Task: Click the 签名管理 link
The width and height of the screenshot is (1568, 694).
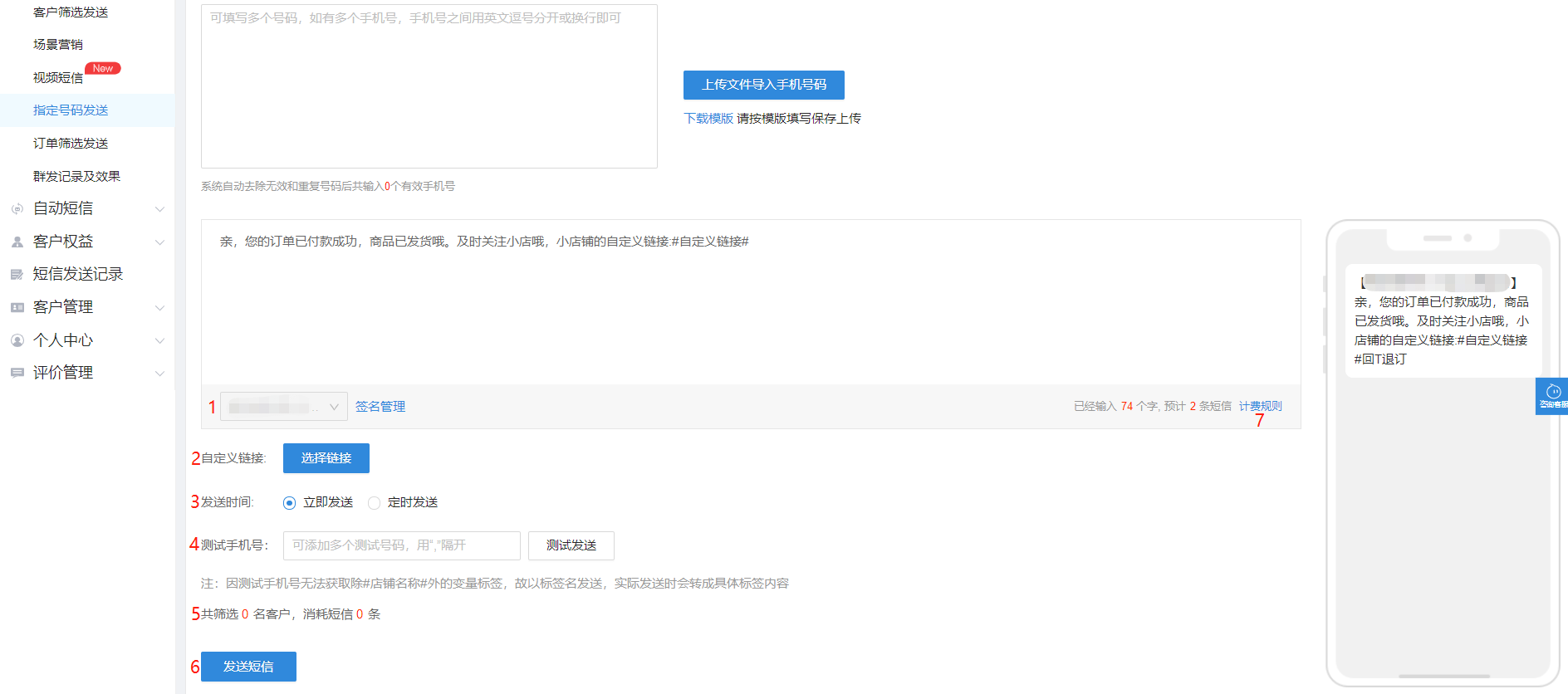Action: coord(380,407)
